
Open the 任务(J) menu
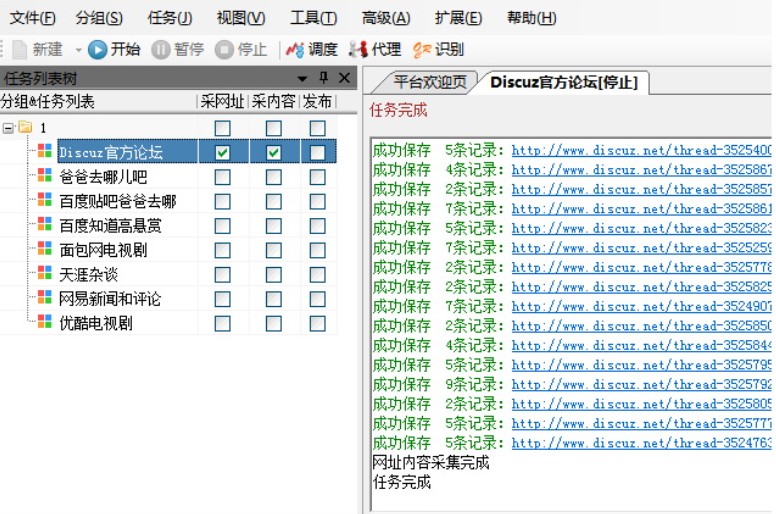[170, 18]
